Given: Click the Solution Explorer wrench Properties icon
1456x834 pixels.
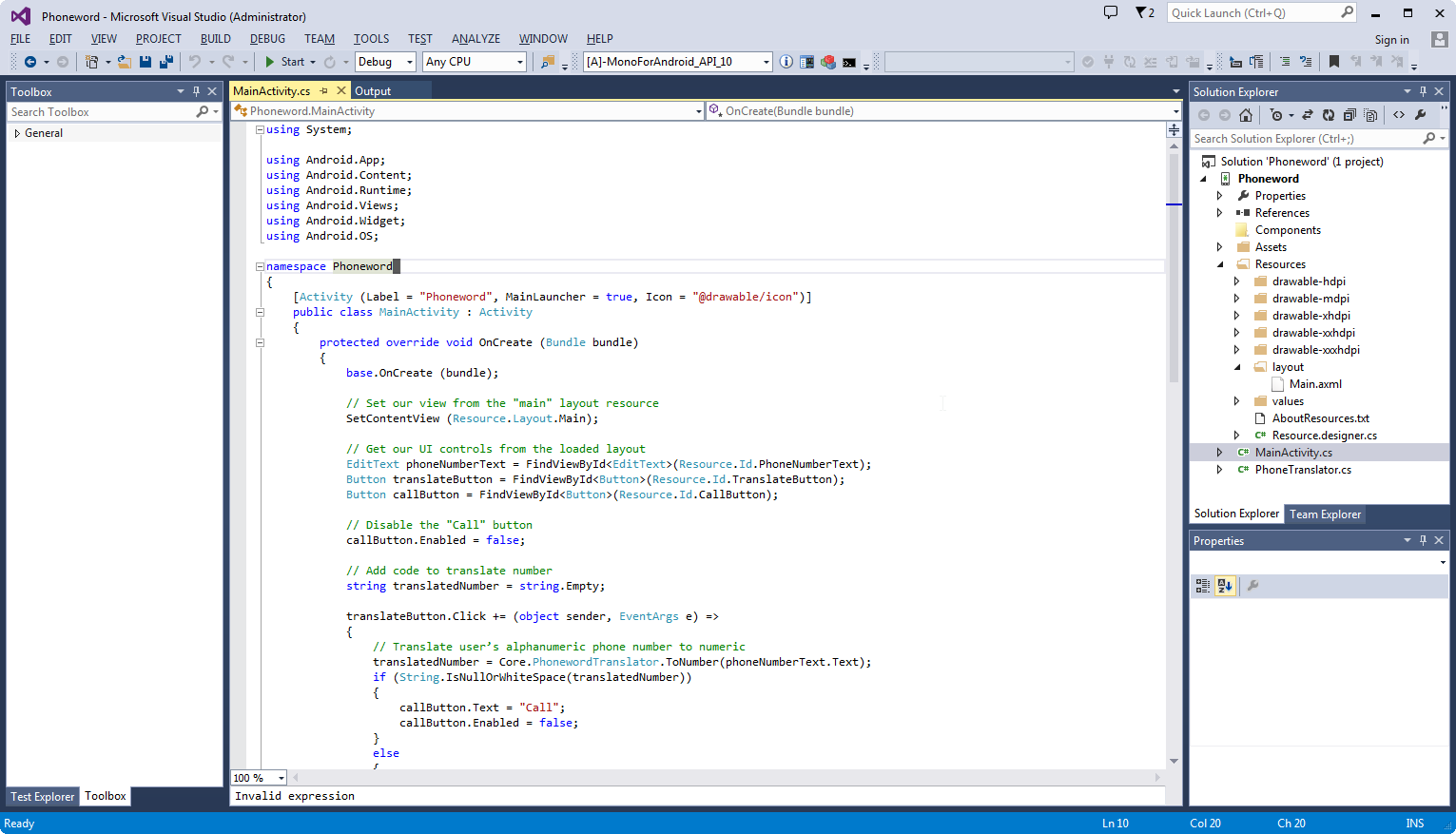Looking at the screenshot, I should tap(1420, 115).
